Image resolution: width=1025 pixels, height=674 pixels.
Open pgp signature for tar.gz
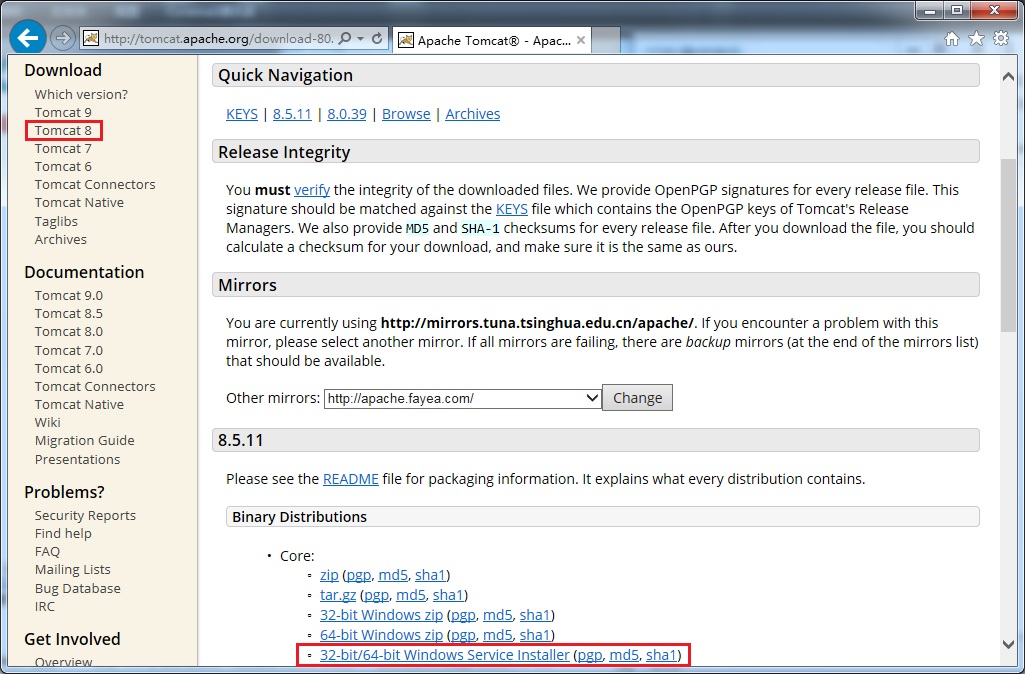(377, 596)
